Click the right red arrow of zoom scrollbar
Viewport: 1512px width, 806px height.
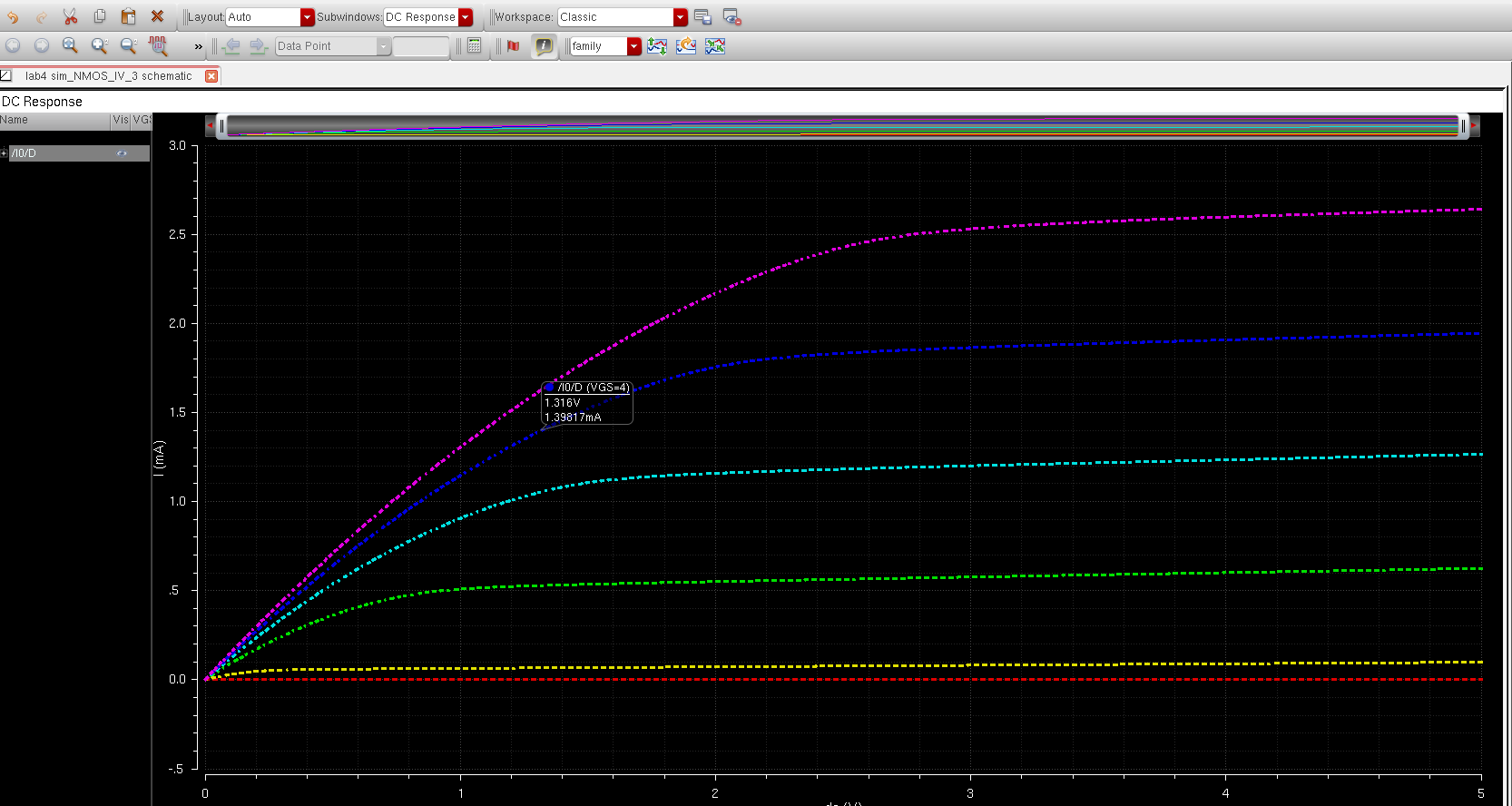point(1474,125)
